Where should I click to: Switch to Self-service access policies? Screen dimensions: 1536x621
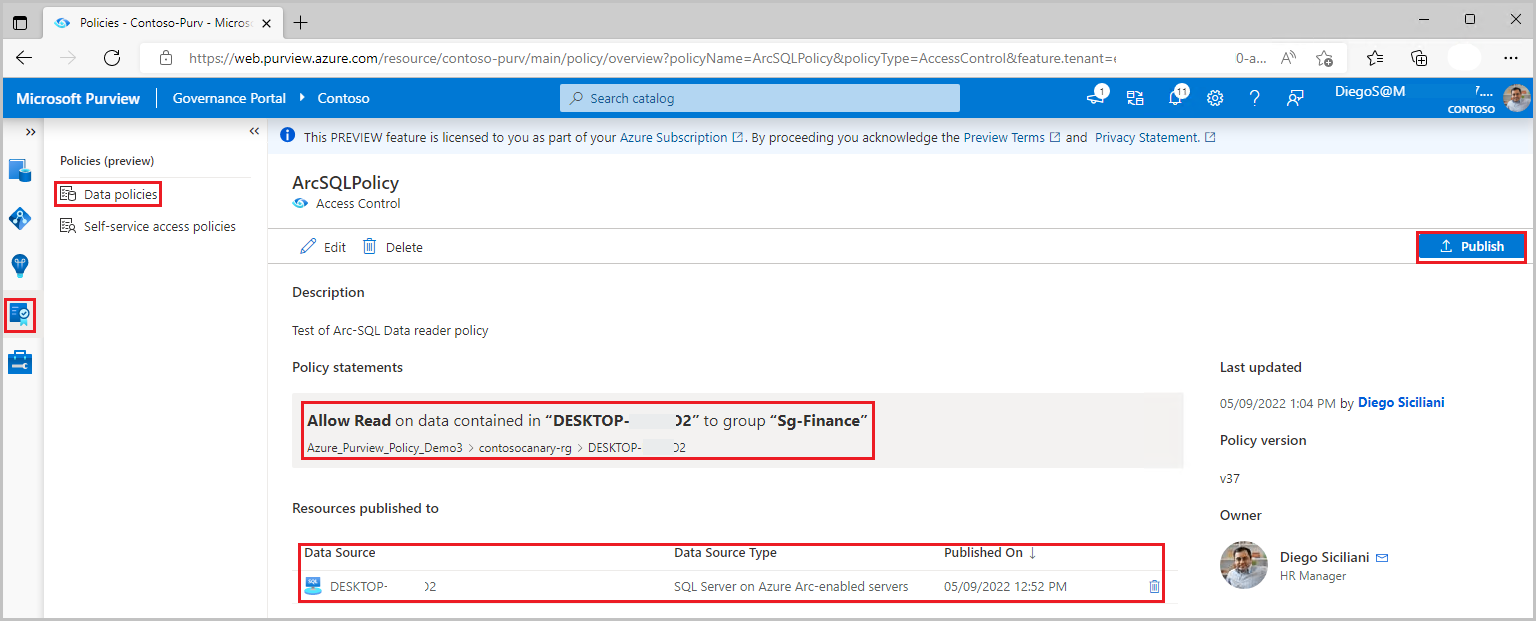tap(159, 226)
